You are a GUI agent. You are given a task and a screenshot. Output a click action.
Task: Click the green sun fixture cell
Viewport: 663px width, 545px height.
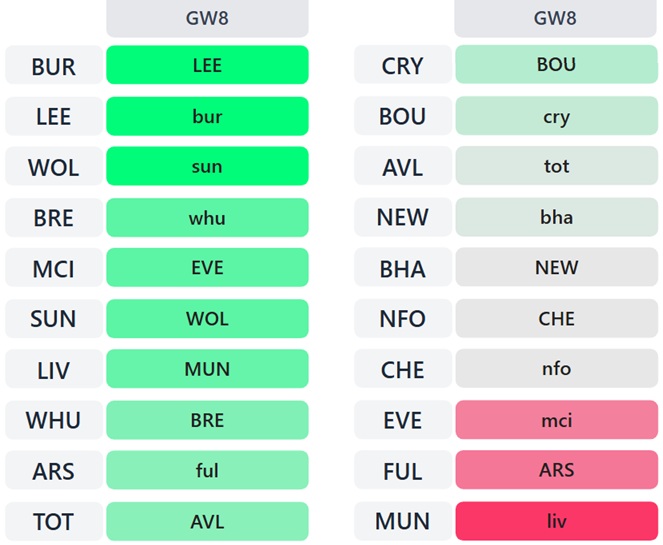(x=207, y=167)
